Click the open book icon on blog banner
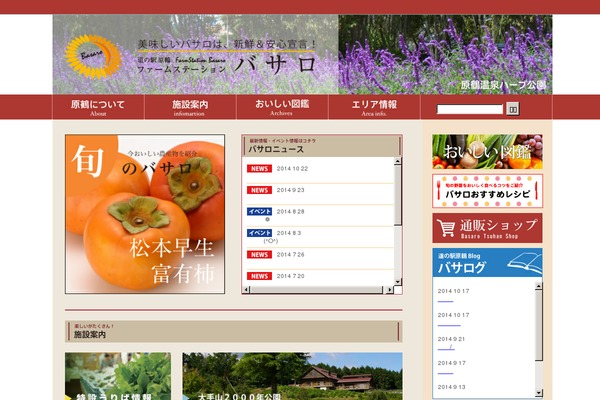This screenshot has width=600, height=400. (524, 262)
